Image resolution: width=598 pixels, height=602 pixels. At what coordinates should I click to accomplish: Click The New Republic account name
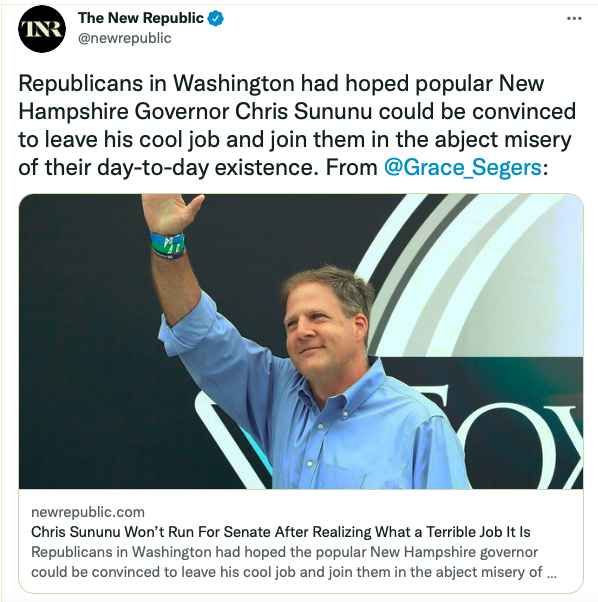pyautogui.click(x=140, y=18)
